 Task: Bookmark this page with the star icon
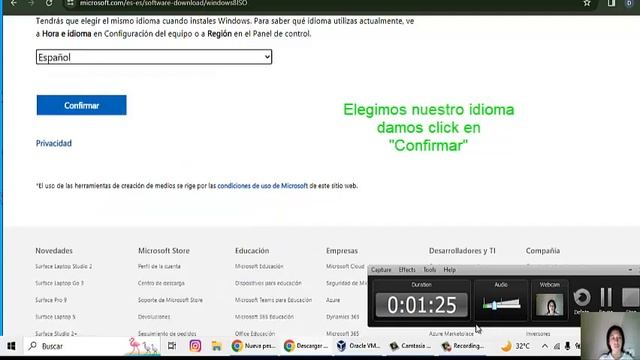coord(587,3)
